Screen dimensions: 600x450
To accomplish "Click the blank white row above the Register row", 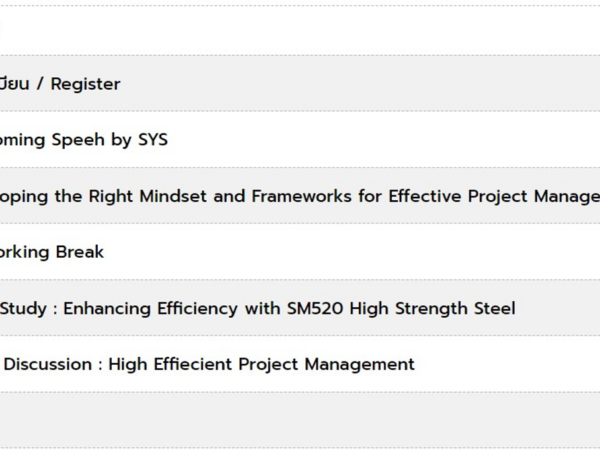I will click(x=300, y=31).
